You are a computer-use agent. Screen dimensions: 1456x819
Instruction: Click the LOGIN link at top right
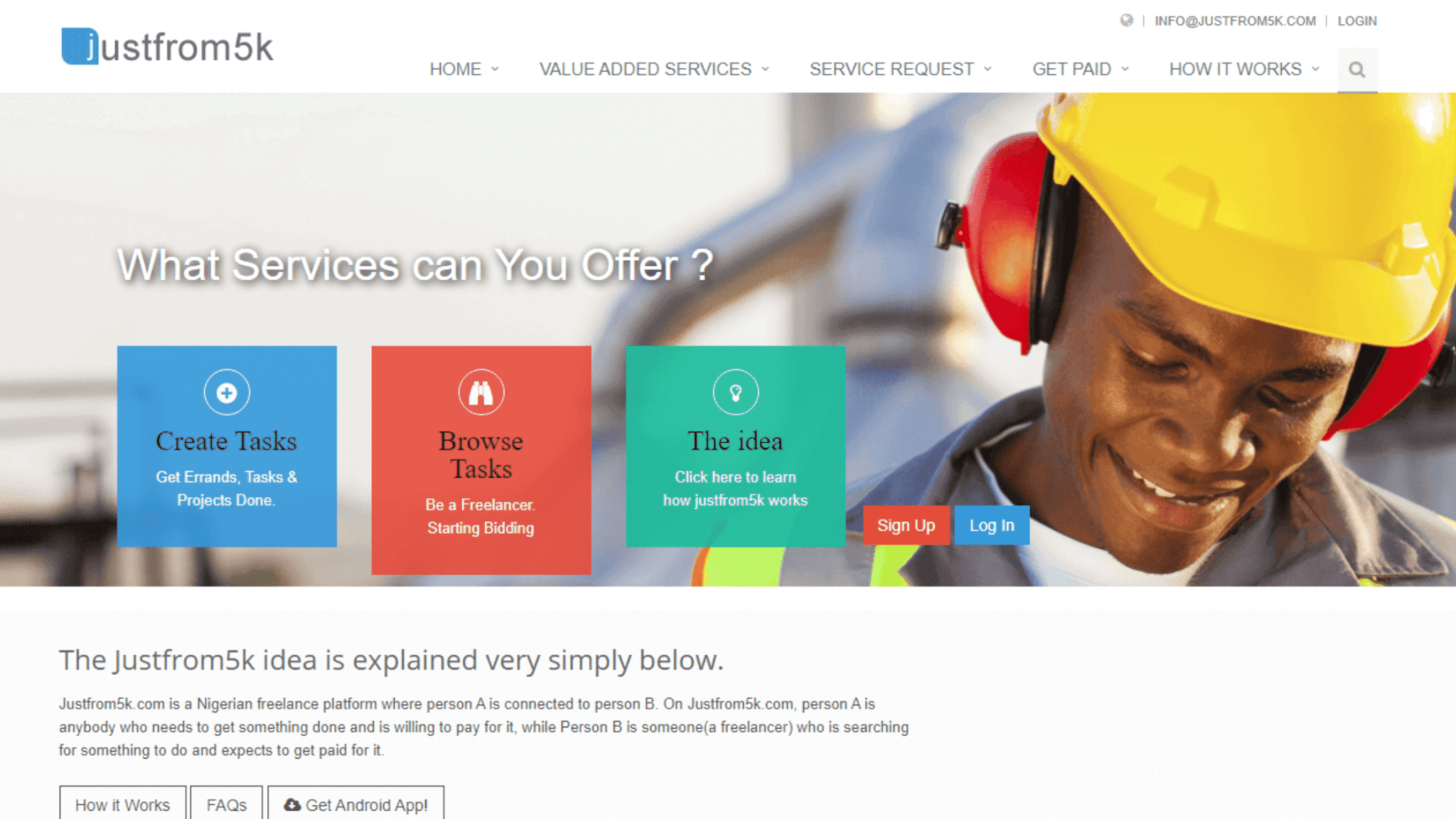pyautogui.click(x=1357, y=21)
